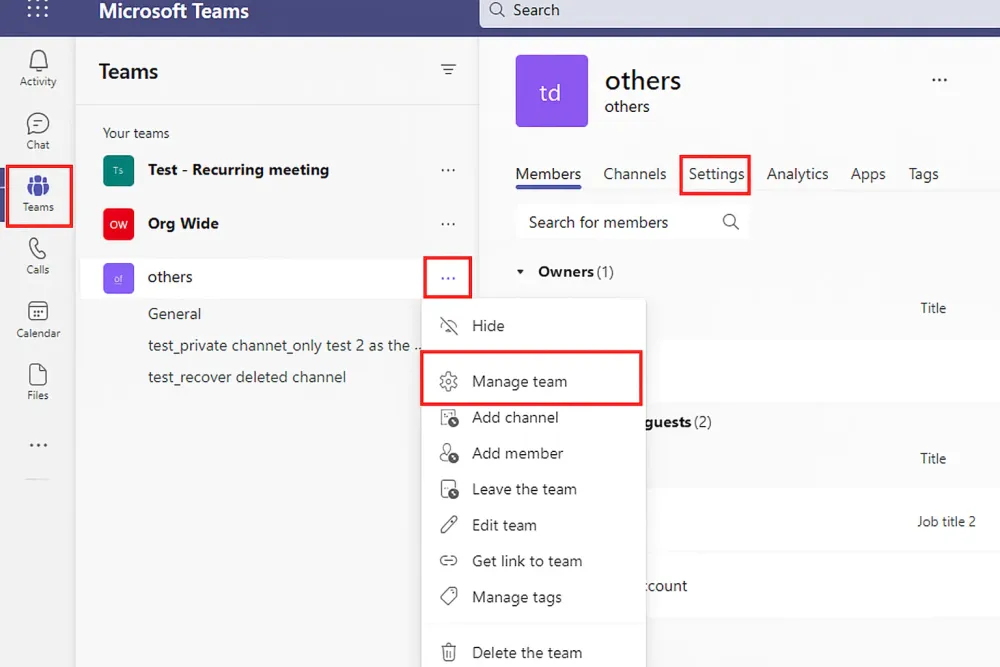Click the filter icon in Teams panel

pos(448,70)
